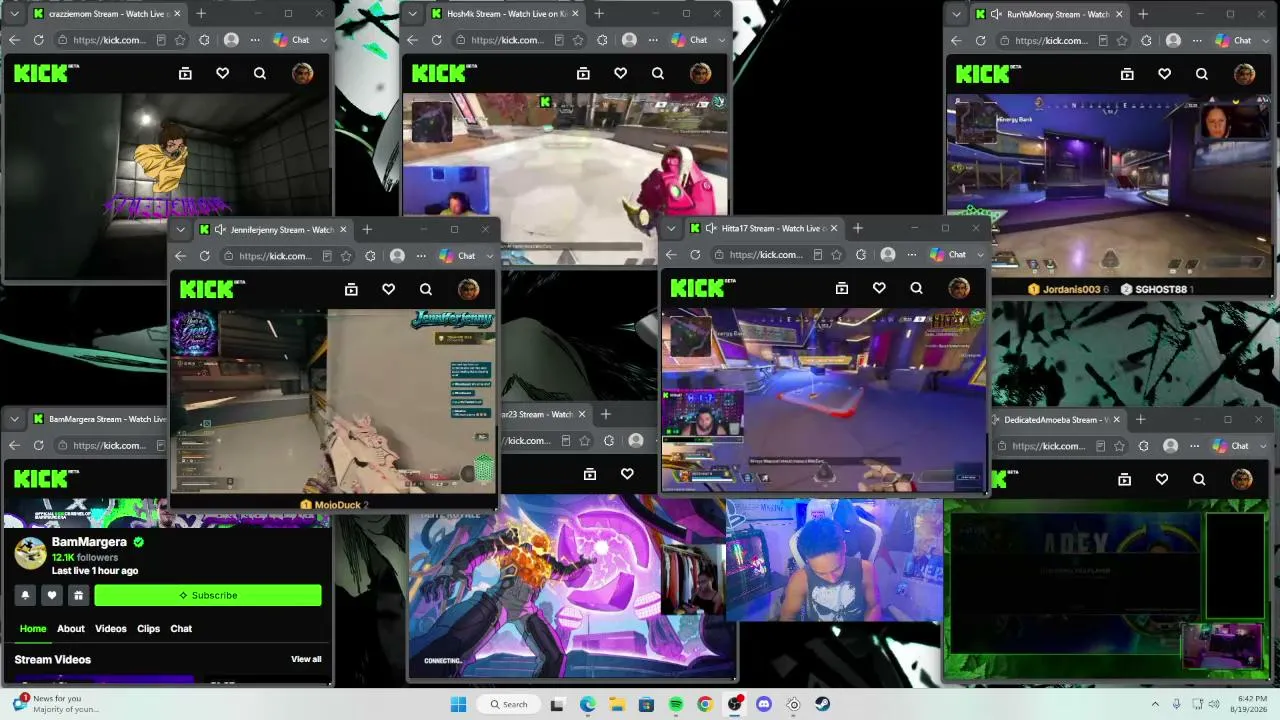Unmute the Jenniferjenny Stream tab
The height and width of the screenshot is (720, 1280).
tap(220, 230)
